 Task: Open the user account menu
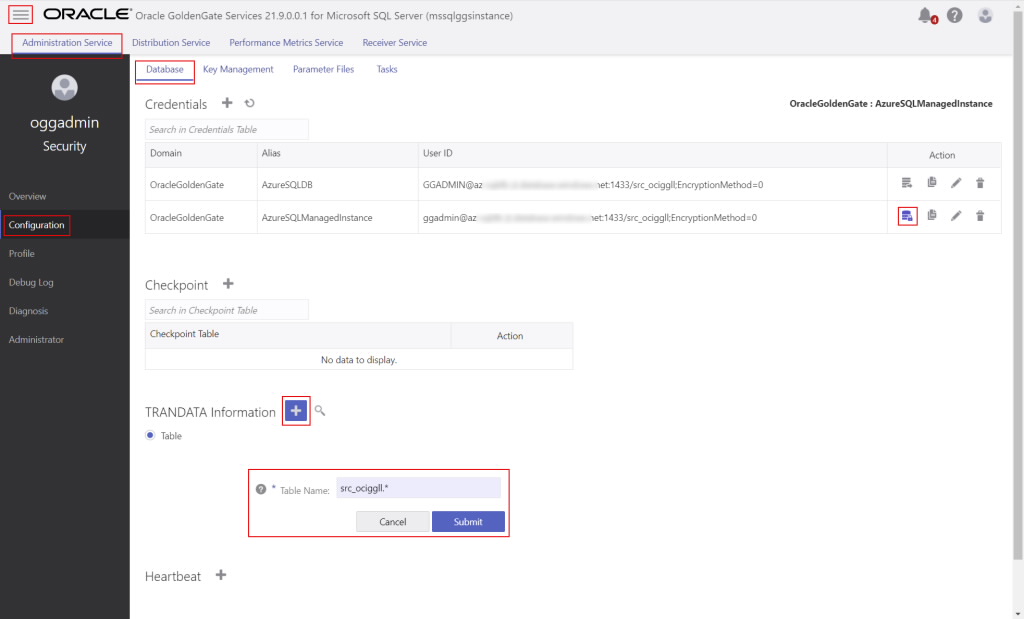pos(985,14)
